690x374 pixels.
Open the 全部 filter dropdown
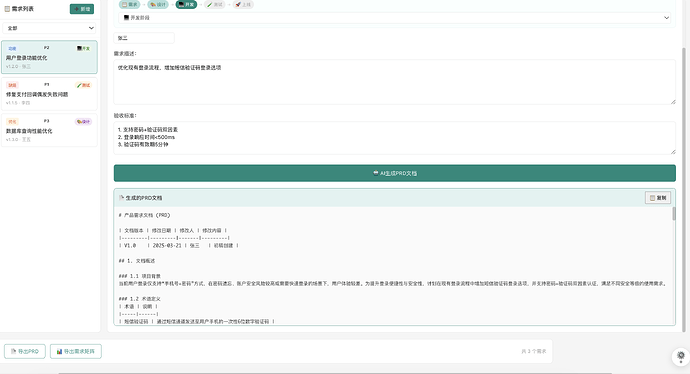[49, 28]
